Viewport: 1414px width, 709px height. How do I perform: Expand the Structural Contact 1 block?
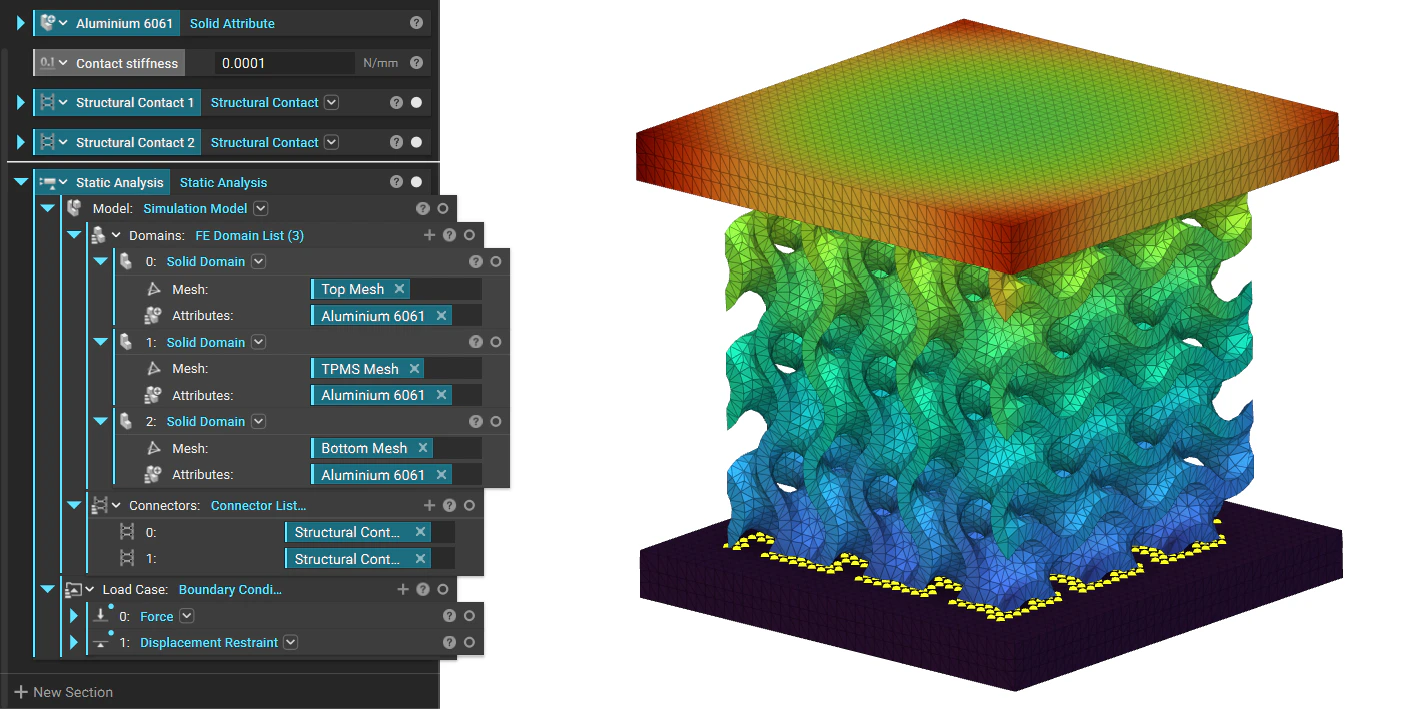pyautogui.click(x=21, y=102)
